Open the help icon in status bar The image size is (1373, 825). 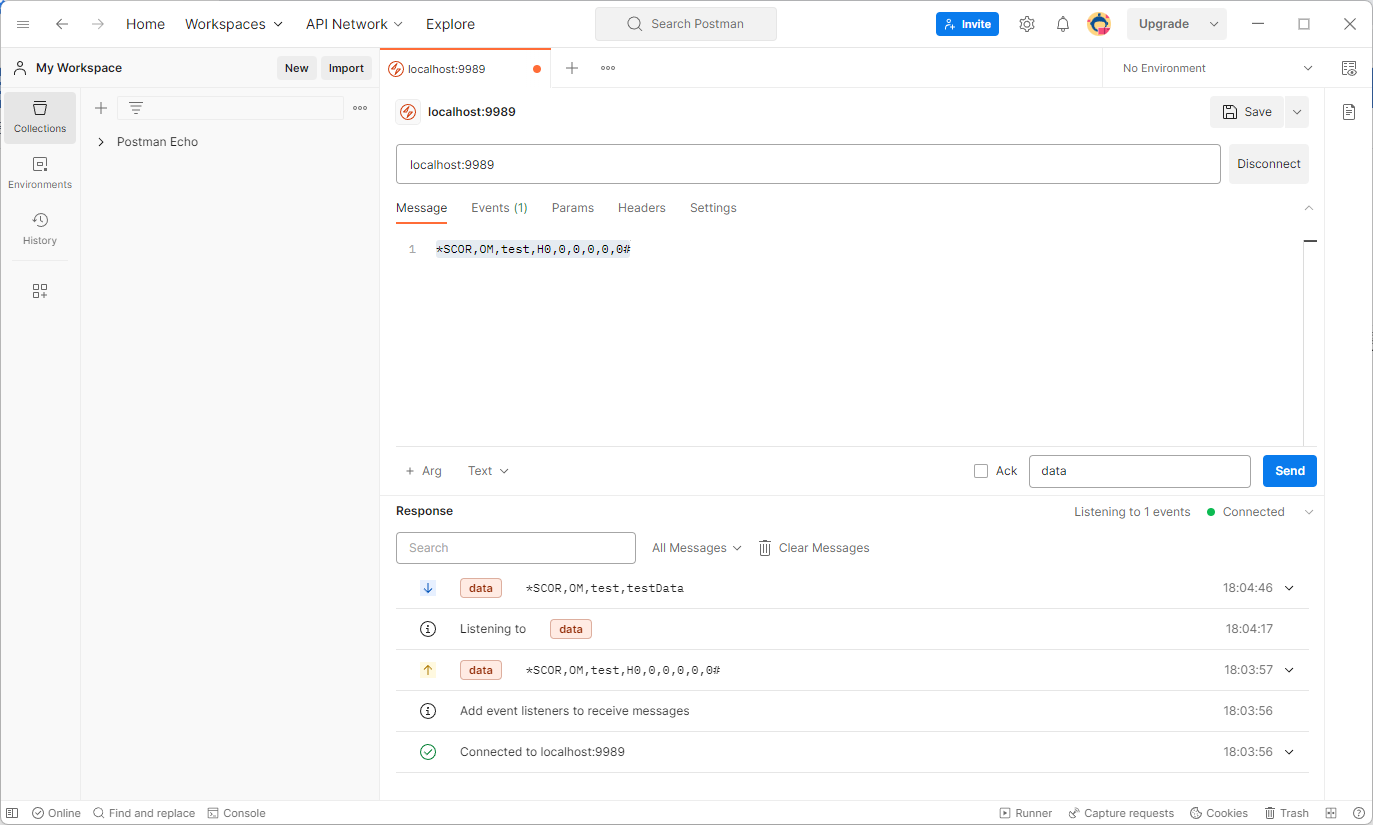tap(1359, 813)
